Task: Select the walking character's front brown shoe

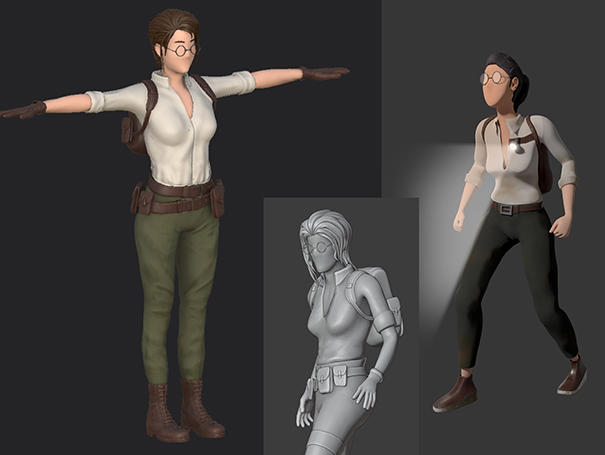Action: point(453,393)
